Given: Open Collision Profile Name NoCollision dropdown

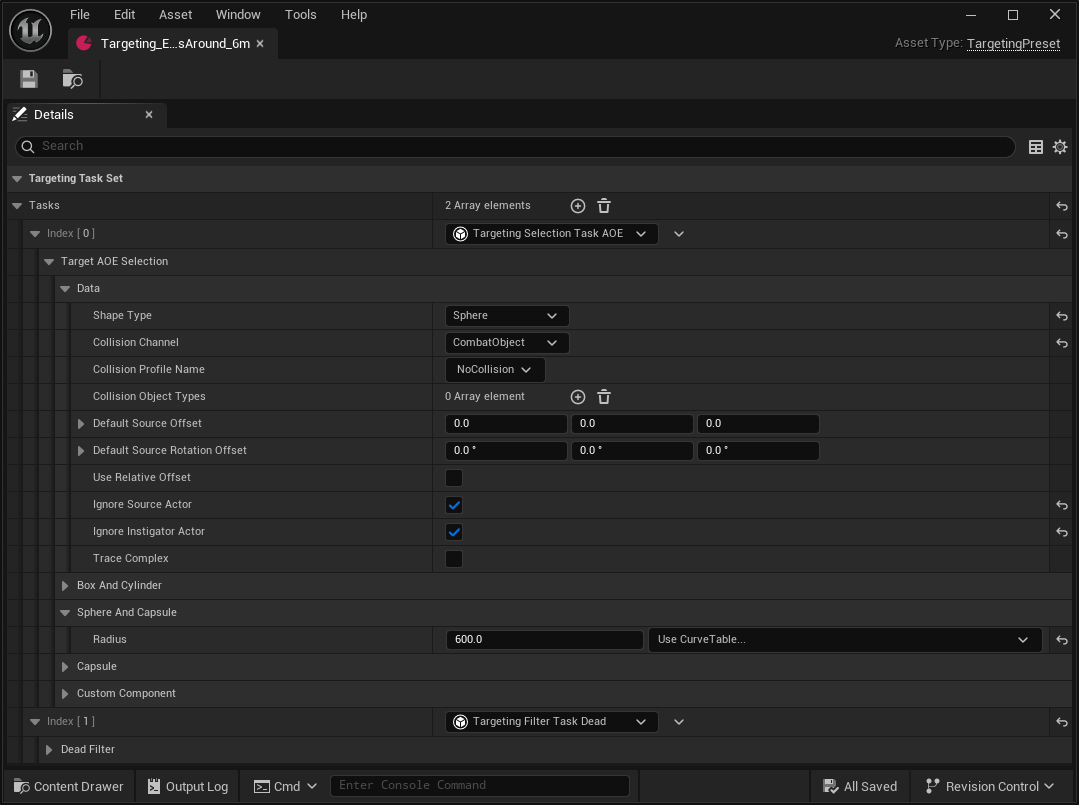Looking at the screenshot, I should point(495,370).
